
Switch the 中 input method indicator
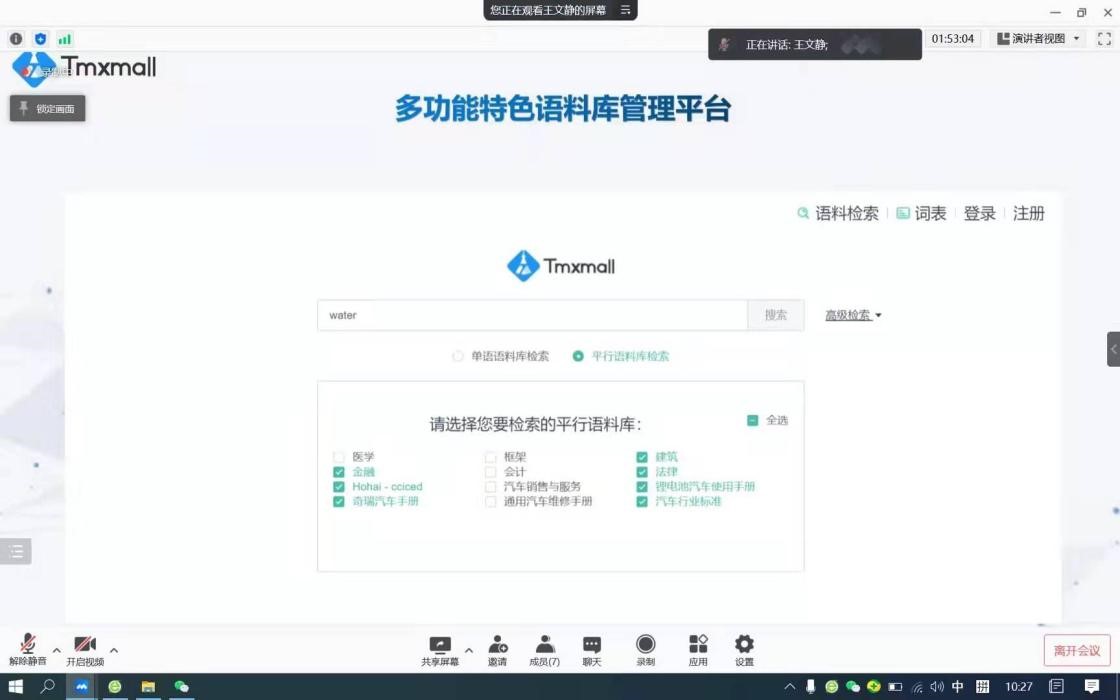coord(958,686)
